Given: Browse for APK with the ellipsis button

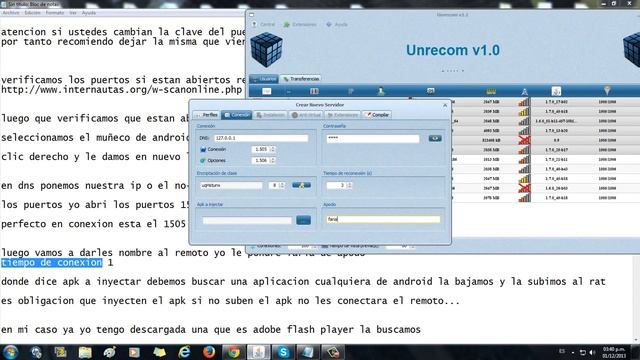Looking at the screenshot, I should pos(303,220).
